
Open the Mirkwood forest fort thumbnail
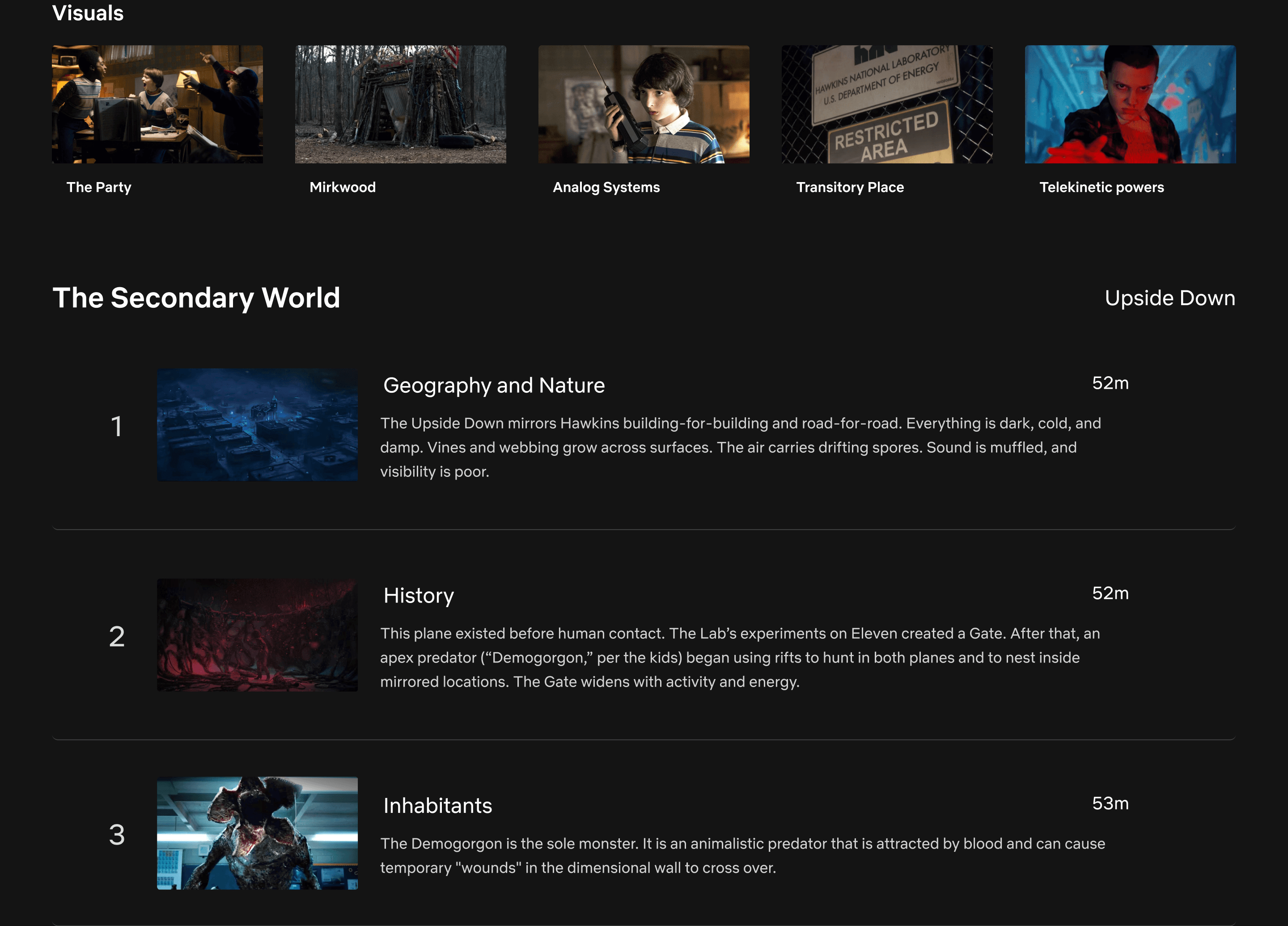click(x=400, y=105)
